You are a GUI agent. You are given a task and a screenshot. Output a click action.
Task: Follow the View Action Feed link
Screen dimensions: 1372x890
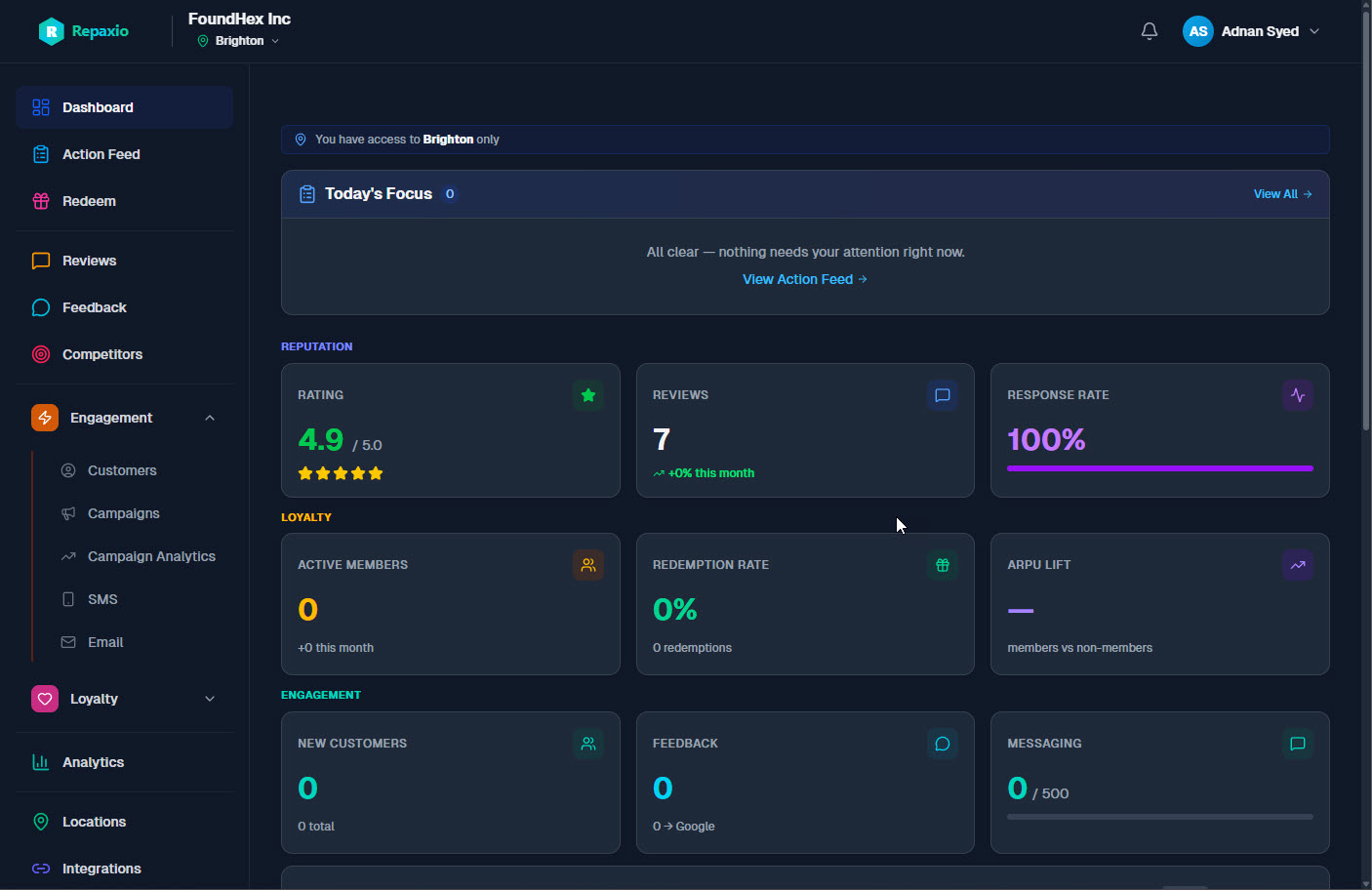pyautogui.click(x=805, y=279)
